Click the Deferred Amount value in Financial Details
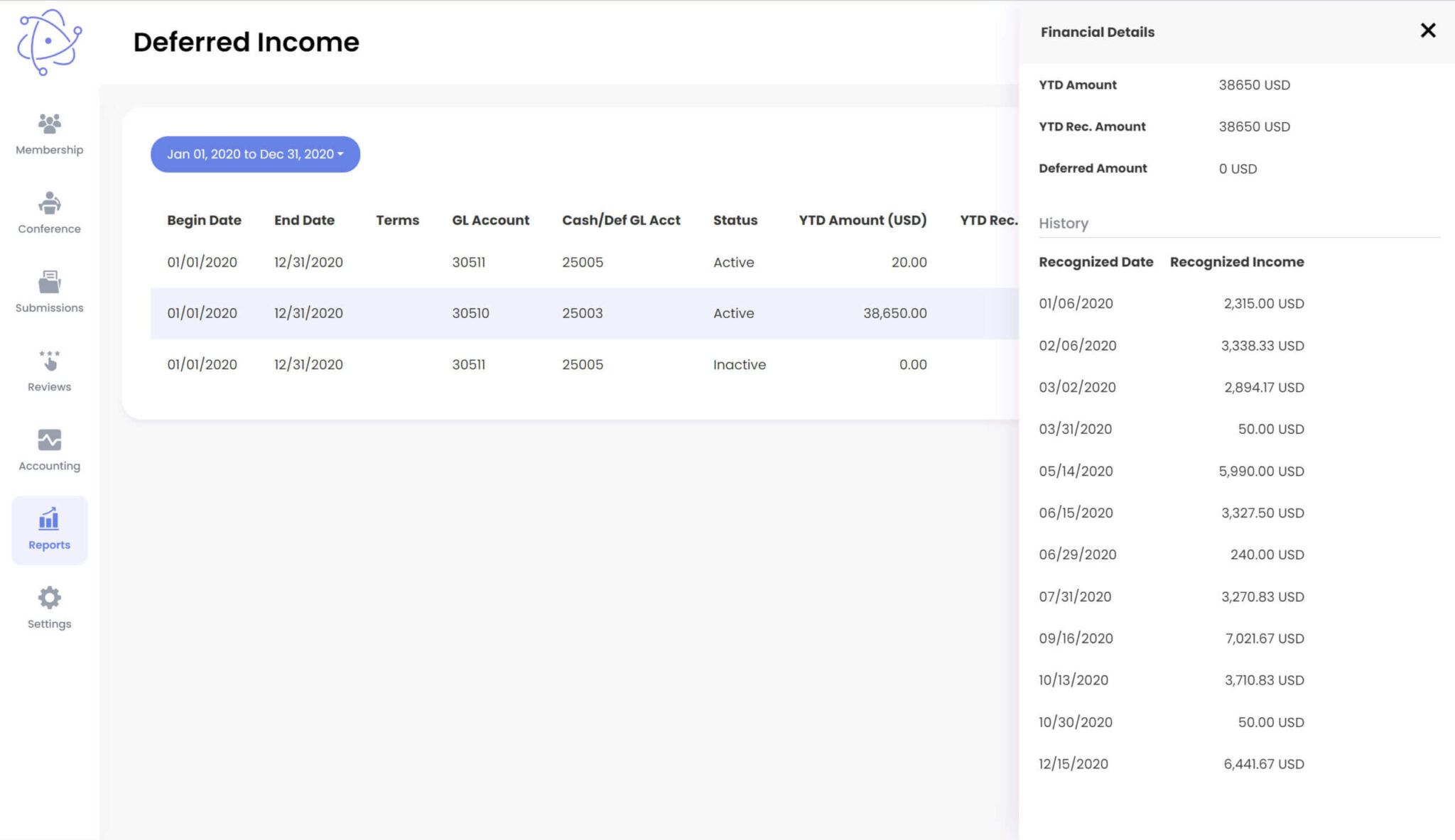Viewport: 1455px width, 840px height. coord(1238,168)
